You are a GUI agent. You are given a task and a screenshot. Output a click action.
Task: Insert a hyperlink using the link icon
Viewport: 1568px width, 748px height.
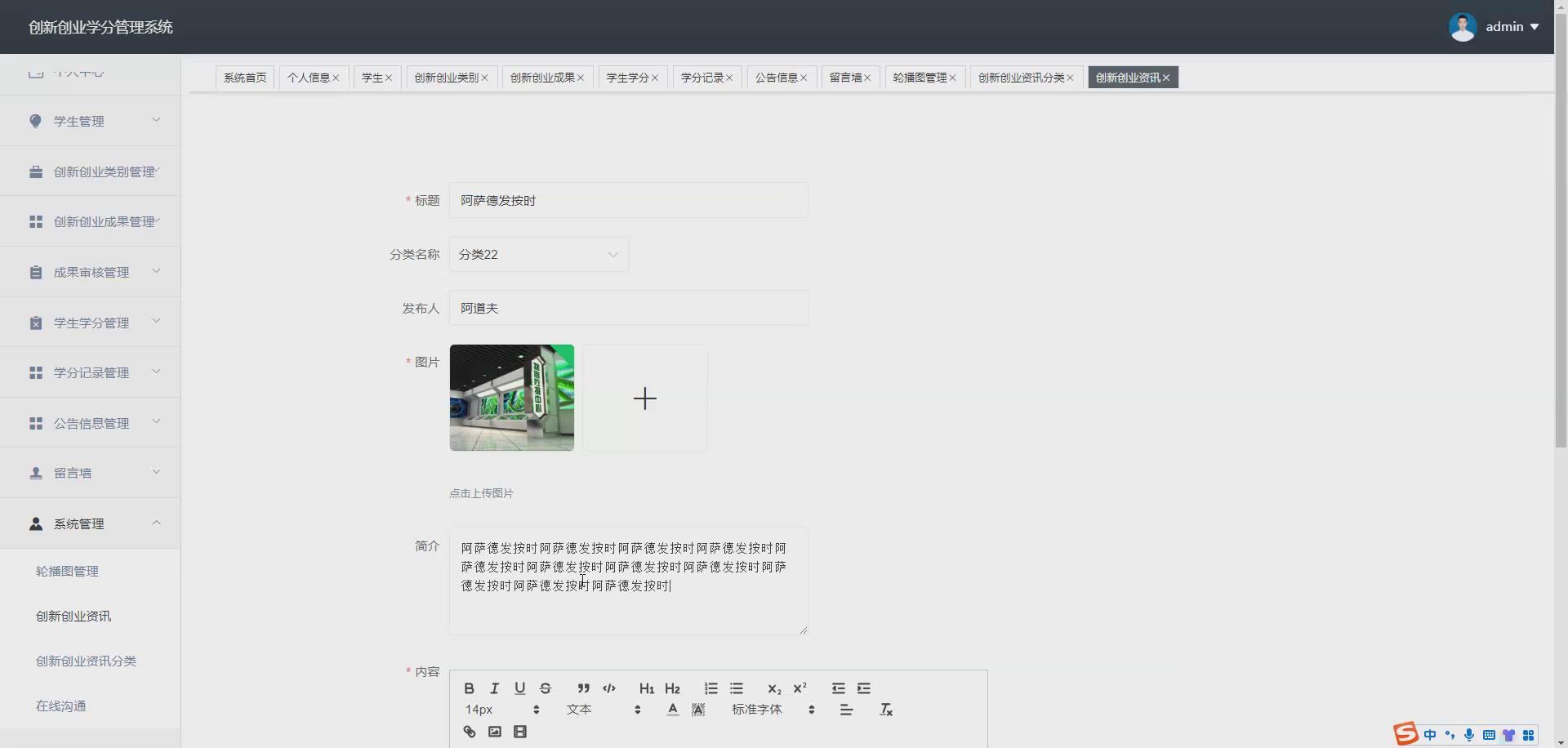pyautogui.click(x=469, y=731)
